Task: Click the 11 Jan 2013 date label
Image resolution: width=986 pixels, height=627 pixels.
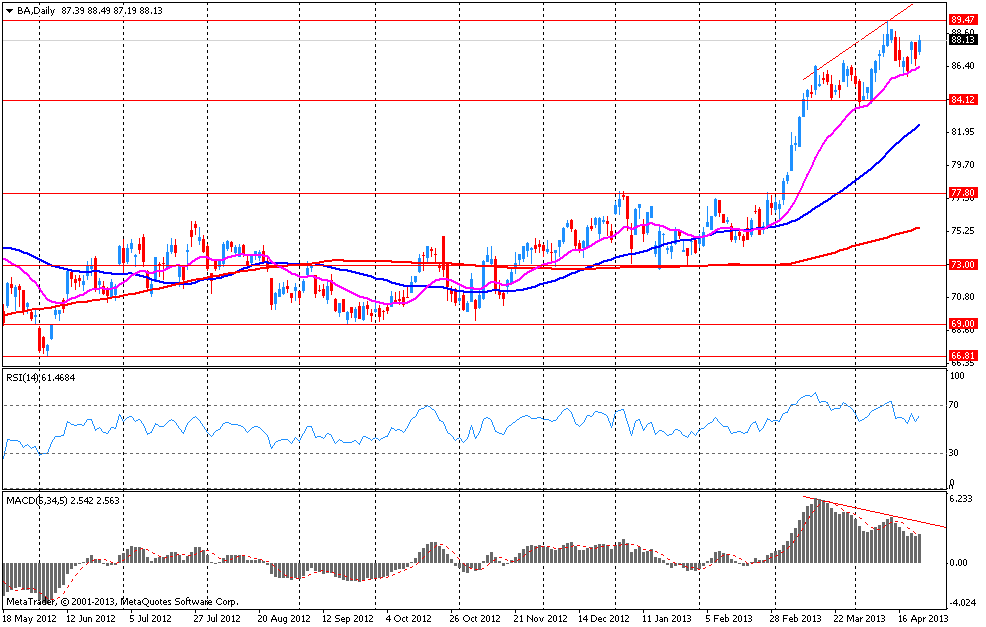Action: click(667, 618)
